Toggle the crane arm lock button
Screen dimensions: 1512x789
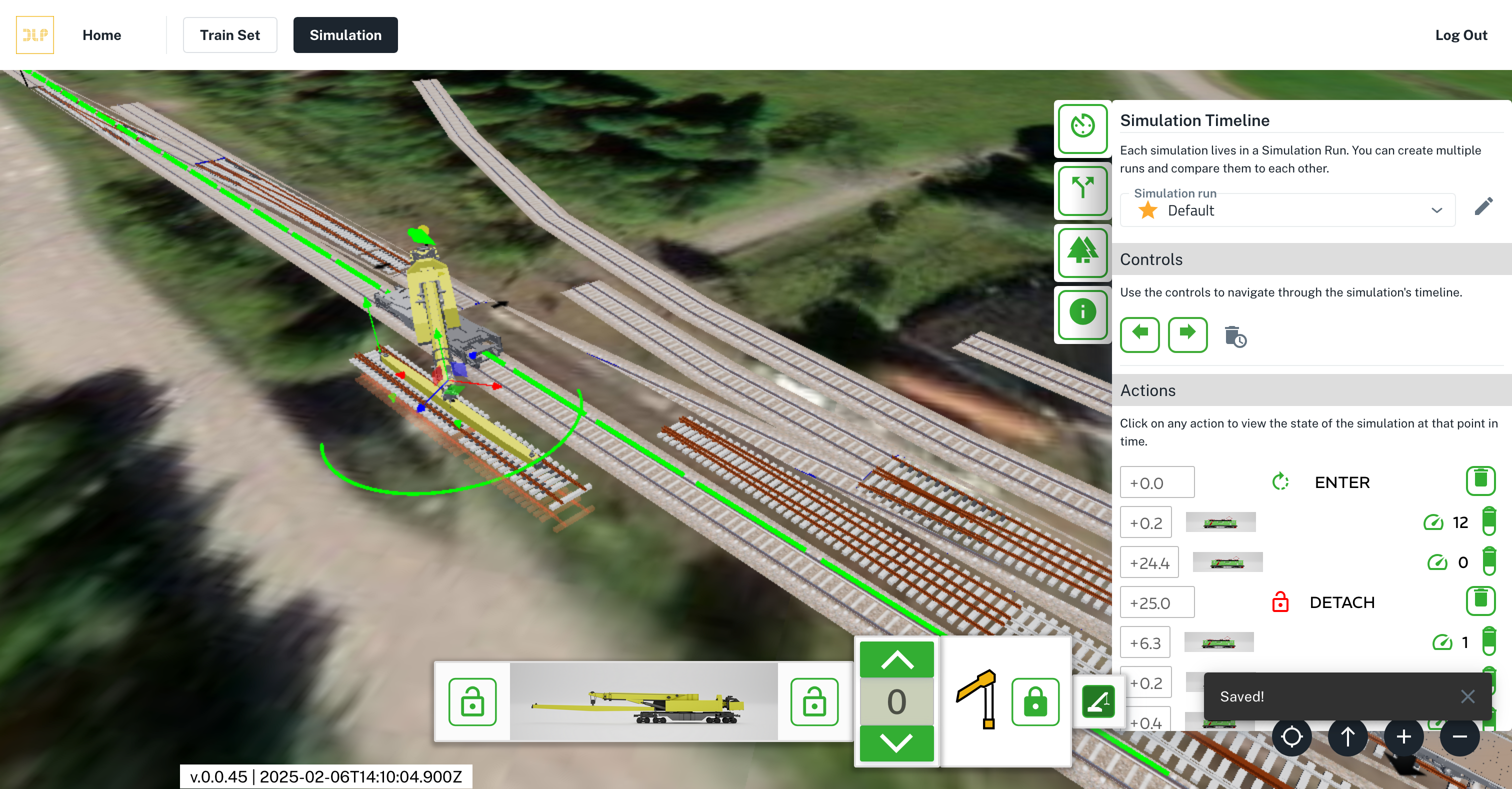(x=1035, y=701)
